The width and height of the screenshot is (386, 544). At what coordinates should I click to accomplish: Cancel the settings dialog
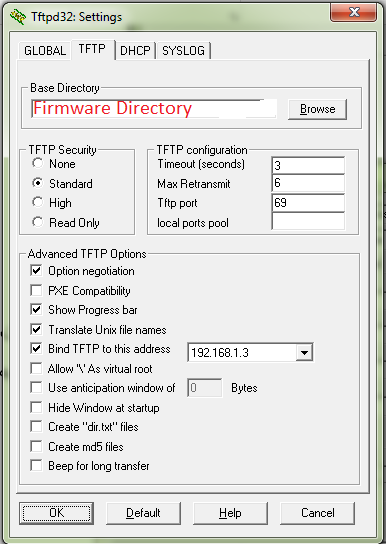[x=317, y=513]
